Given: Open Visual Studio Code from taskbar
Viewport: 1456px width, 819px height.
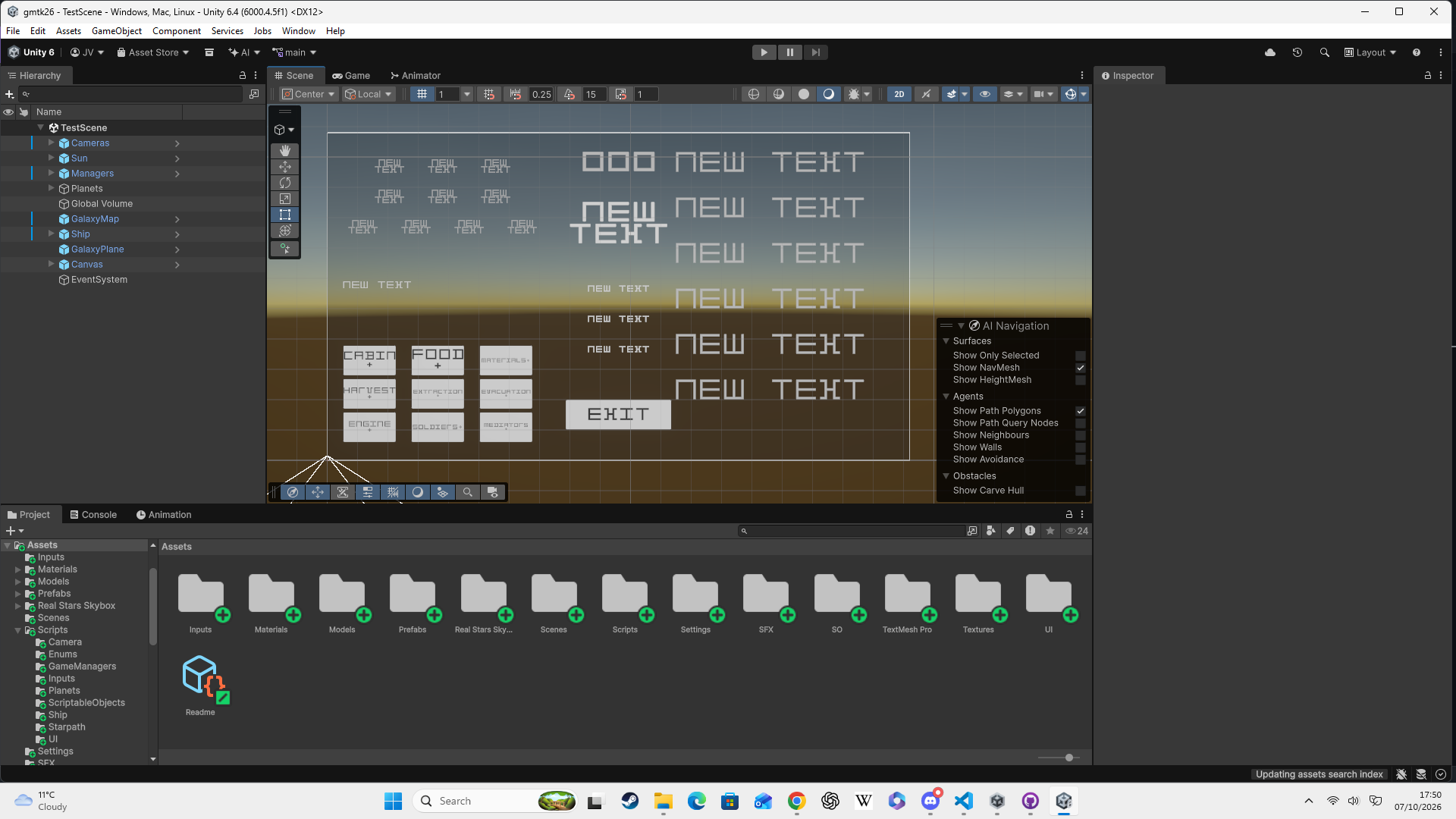Looking at the screenshot, I should click(964, 801).
